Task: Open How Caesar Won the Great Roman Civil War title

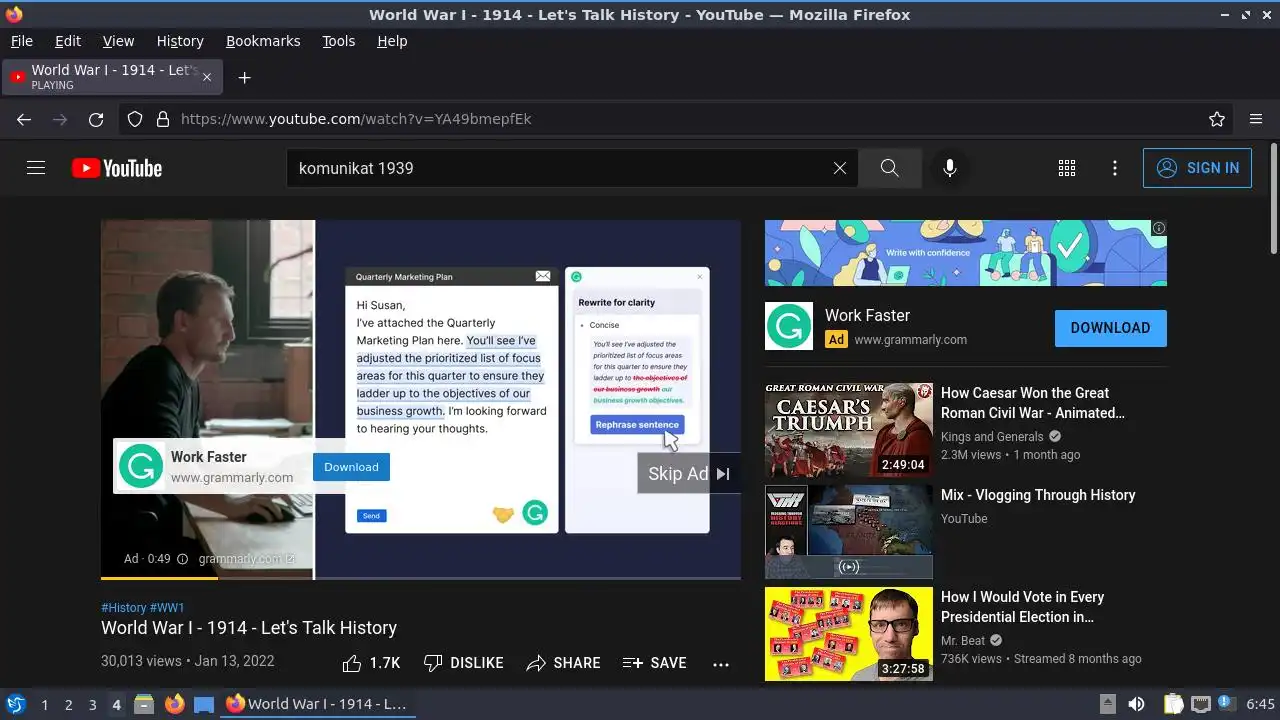Action: click(1033, 403)
